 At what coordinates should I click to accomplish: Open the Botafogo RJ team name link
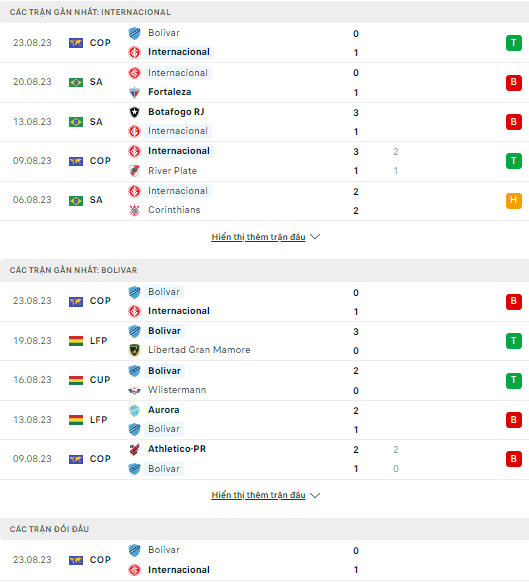[176, 112]
